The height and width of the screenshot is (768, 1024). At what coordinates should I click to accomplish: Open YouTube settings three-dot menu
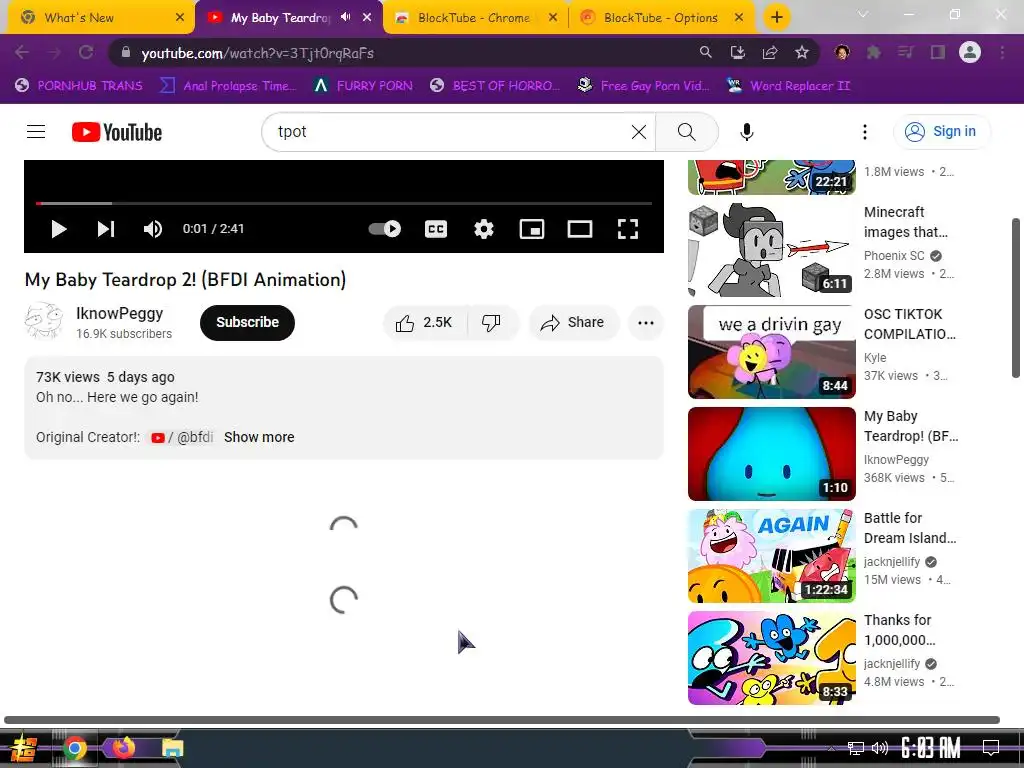tap(865, 132)
